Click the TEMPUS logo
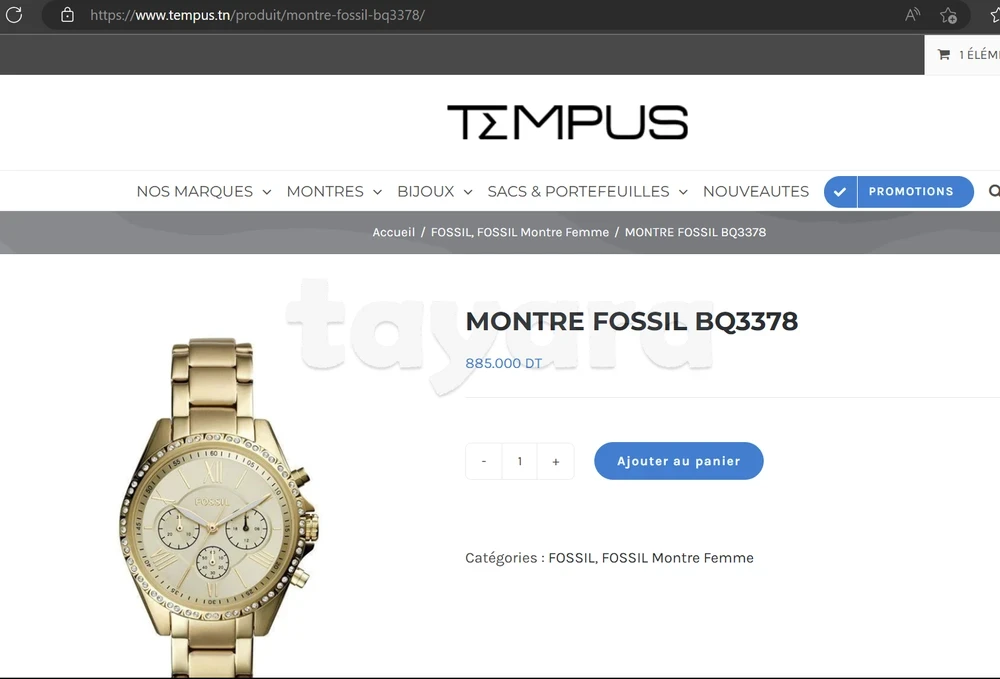 pos(568,122)
